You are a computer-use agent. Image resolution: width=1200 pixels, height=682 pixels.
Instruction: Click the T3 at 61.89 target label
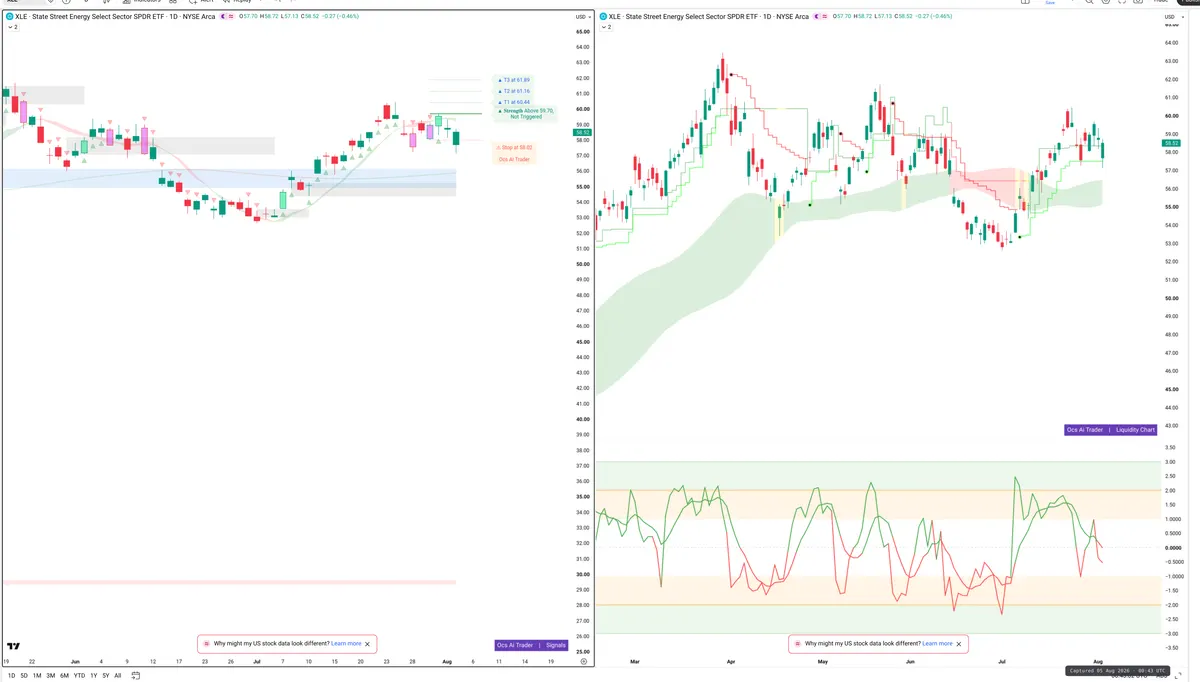pyautogui.click(x=515, y=79)
